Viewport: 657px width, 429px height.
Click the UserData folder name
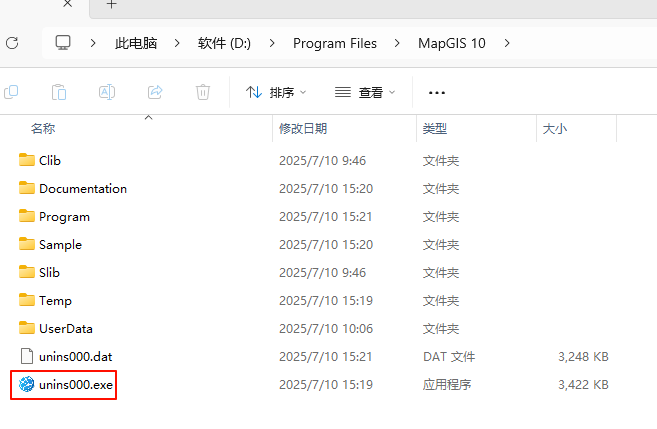point(66,329)
